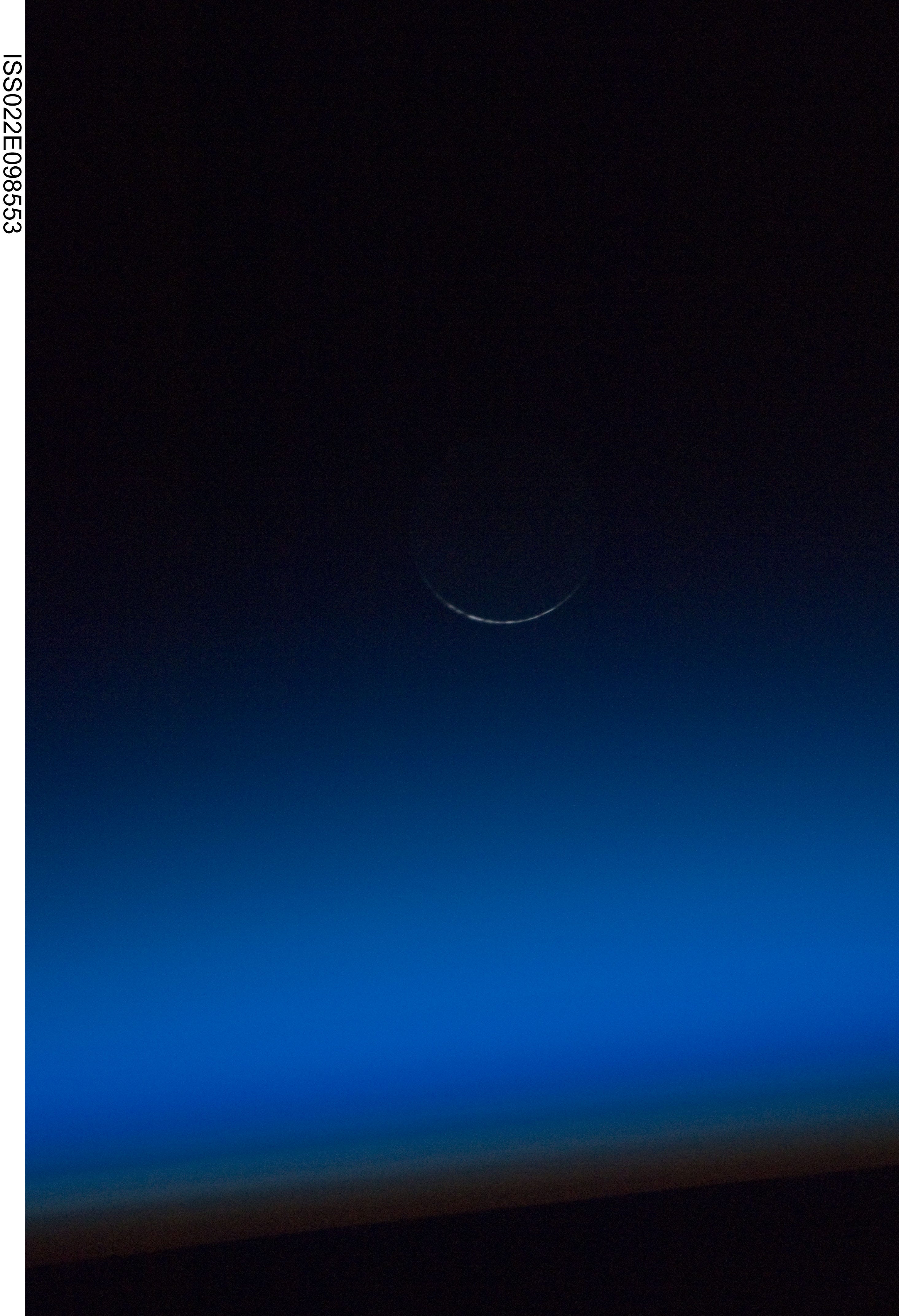Click the ISS022E098553 photo ID label
The width and height of the screenshot is (899, 1316).
pos(12,143)
